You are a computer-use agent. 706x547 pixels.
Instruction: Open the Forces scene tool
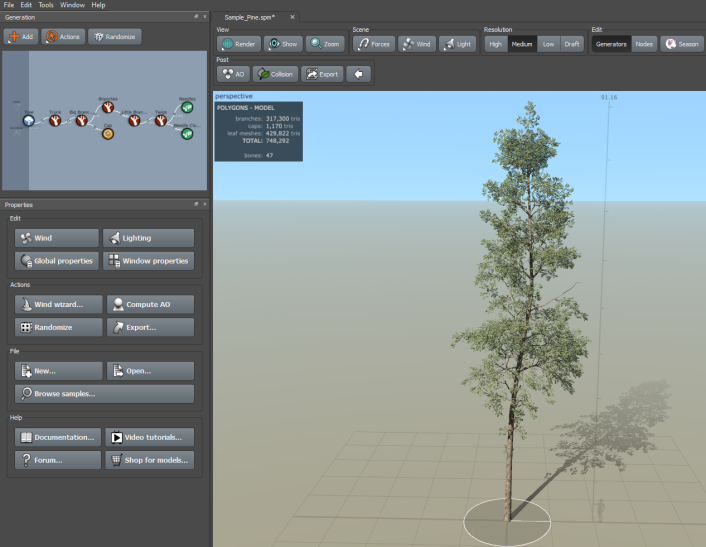tap(374, 44)
